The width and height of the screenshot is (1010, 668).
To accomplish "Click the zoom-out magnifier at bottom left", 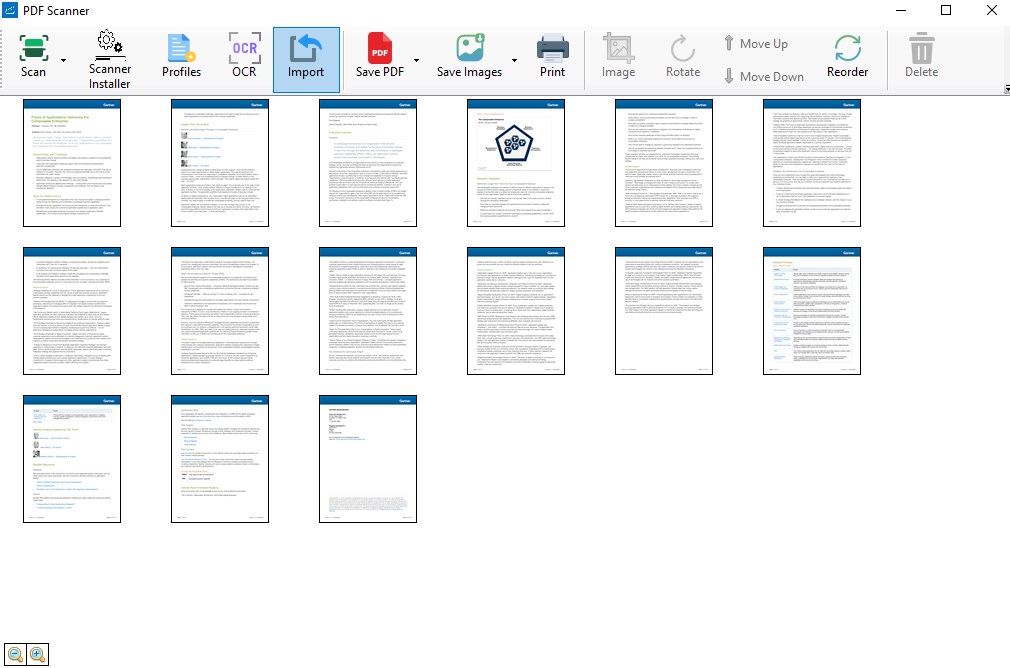I will 14,654.
